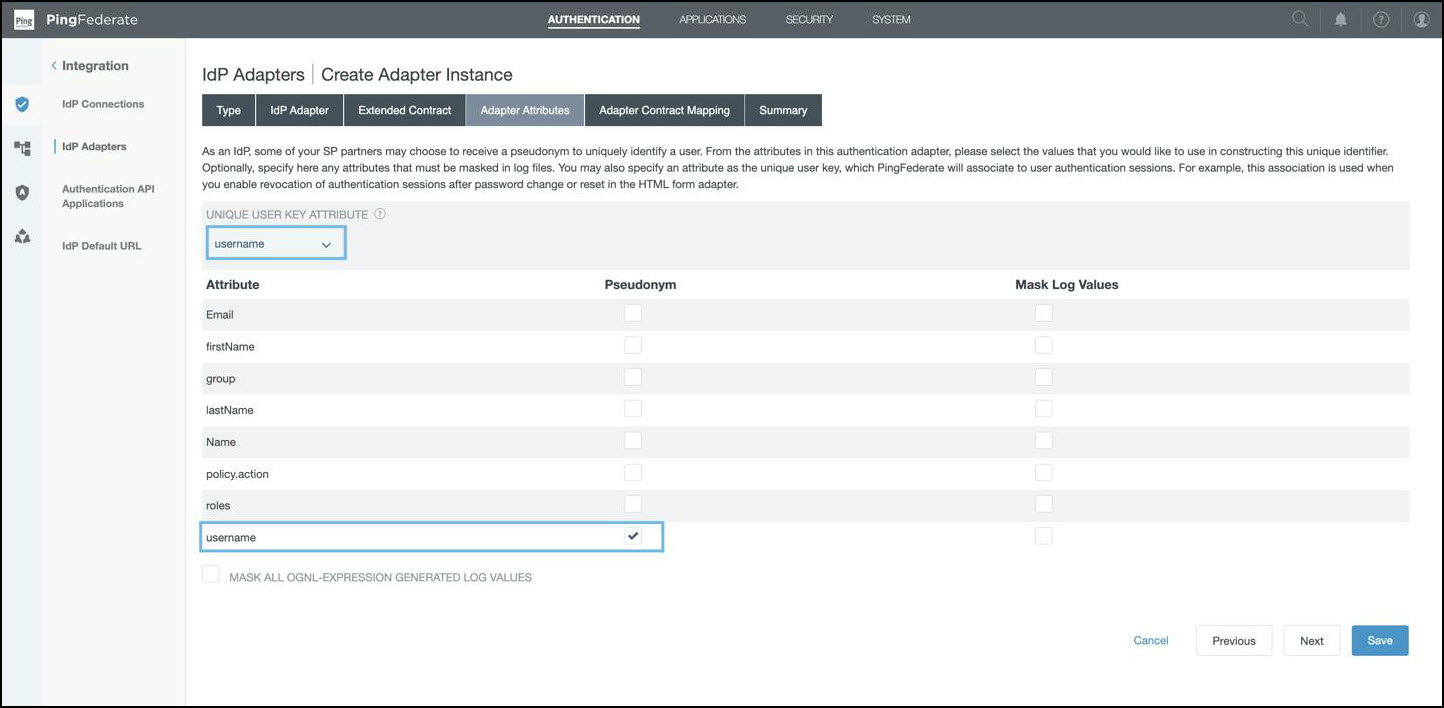Enable Mask Log Values for firstName
This screenshot has width=1444, height=708.
click(1043, 346)
